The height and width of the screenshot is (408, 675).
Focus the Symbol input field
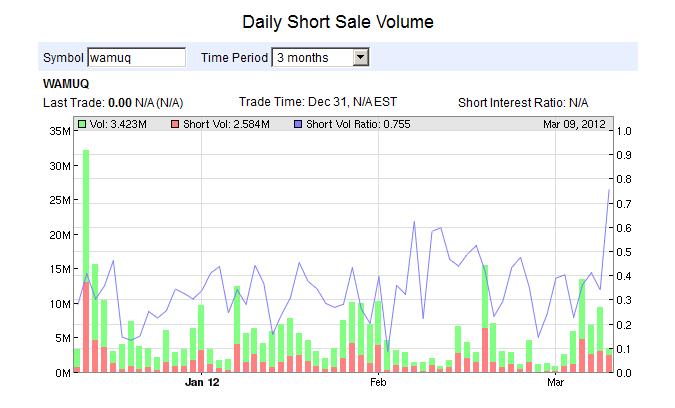point(136,58)
